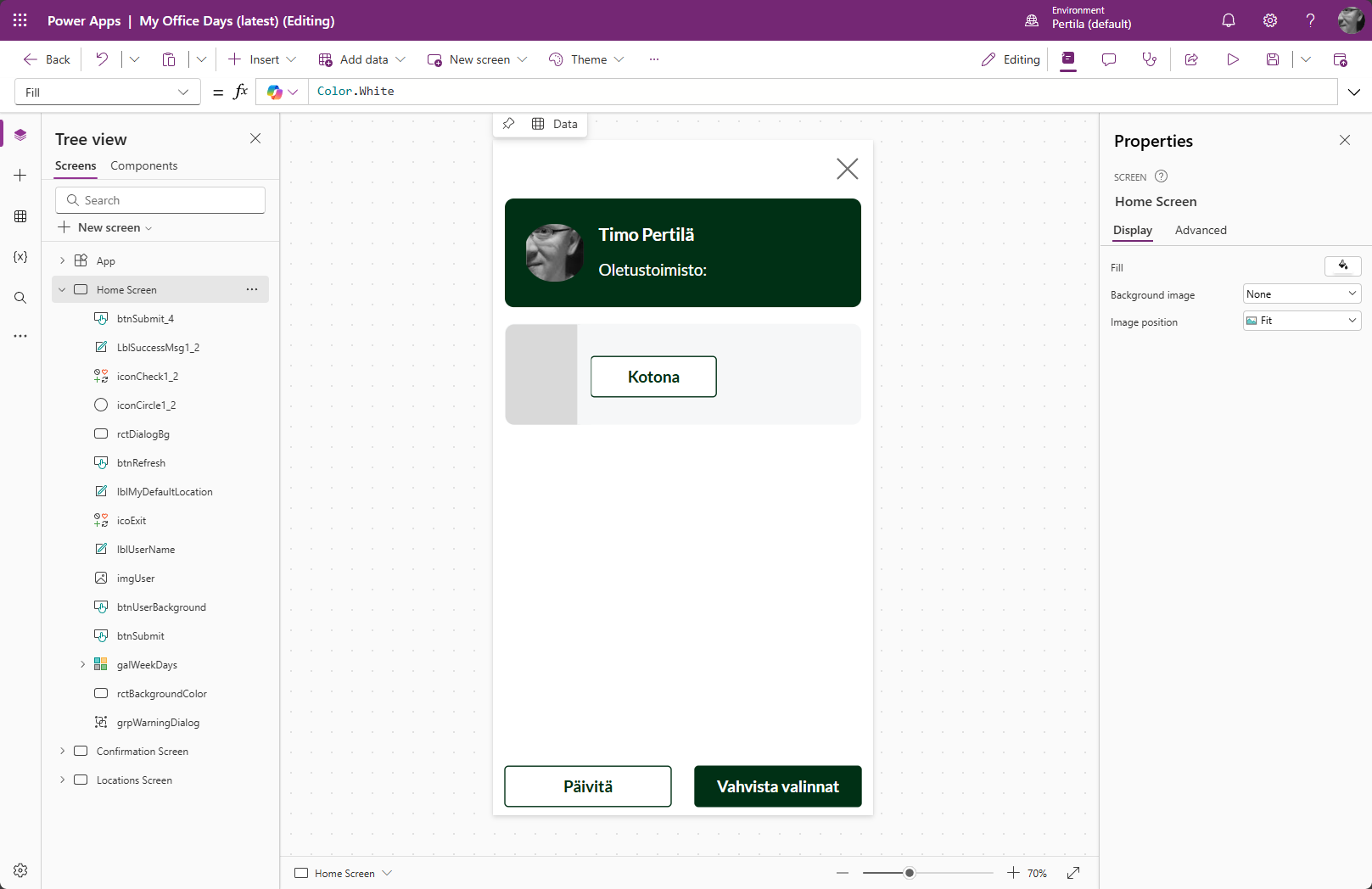Open the Data pane in sidebar
Screen dimensions: 1372x889
[20, 216]
